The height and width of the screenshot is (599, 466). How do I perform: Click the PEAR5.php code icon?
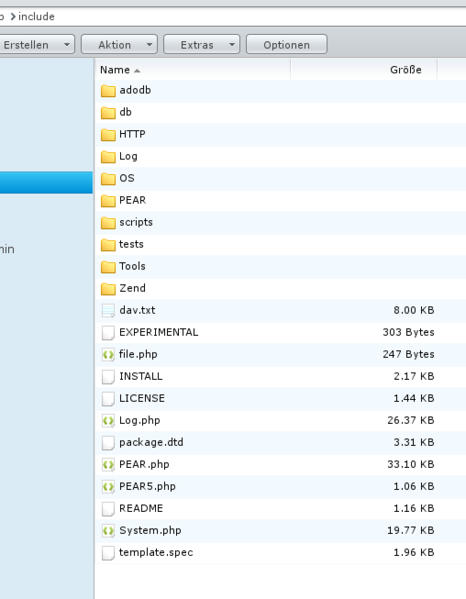pyautogui.click(x=108, y=487)
